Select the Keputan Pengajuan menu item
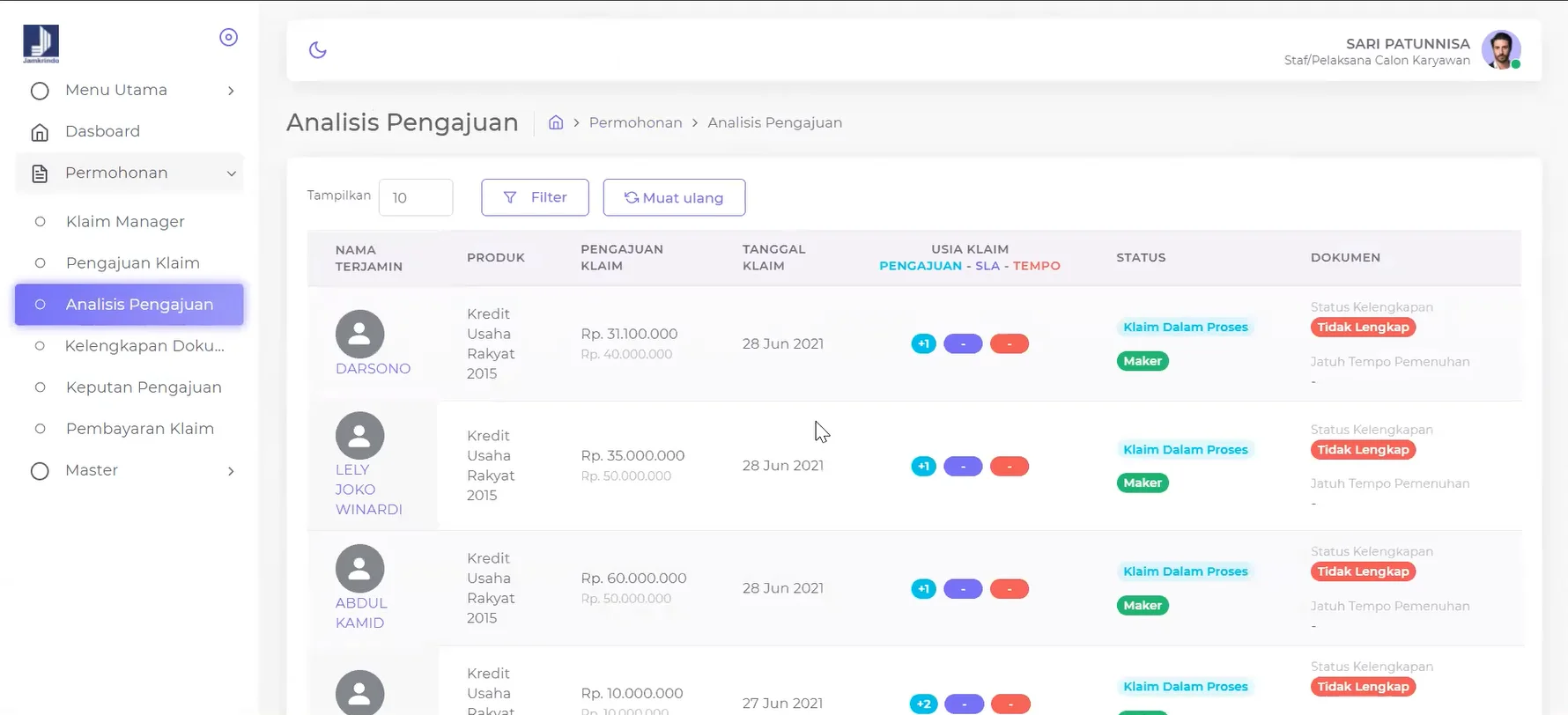1568x715 pixels. pyautogui.click(x=144, y=387)
